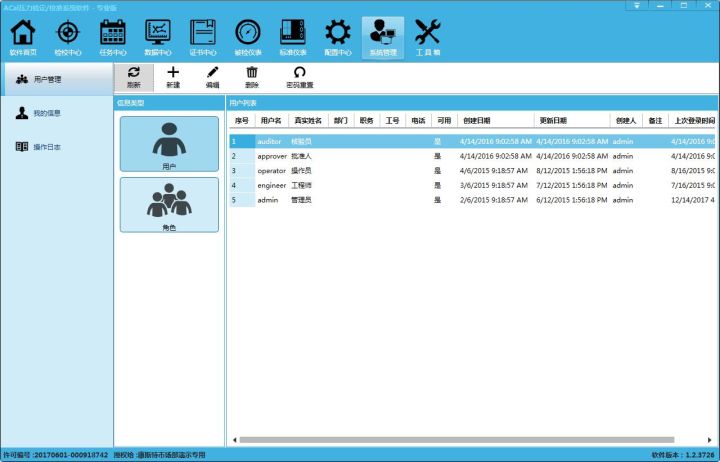Click the 刷新 refresh toolbar button

133,77
